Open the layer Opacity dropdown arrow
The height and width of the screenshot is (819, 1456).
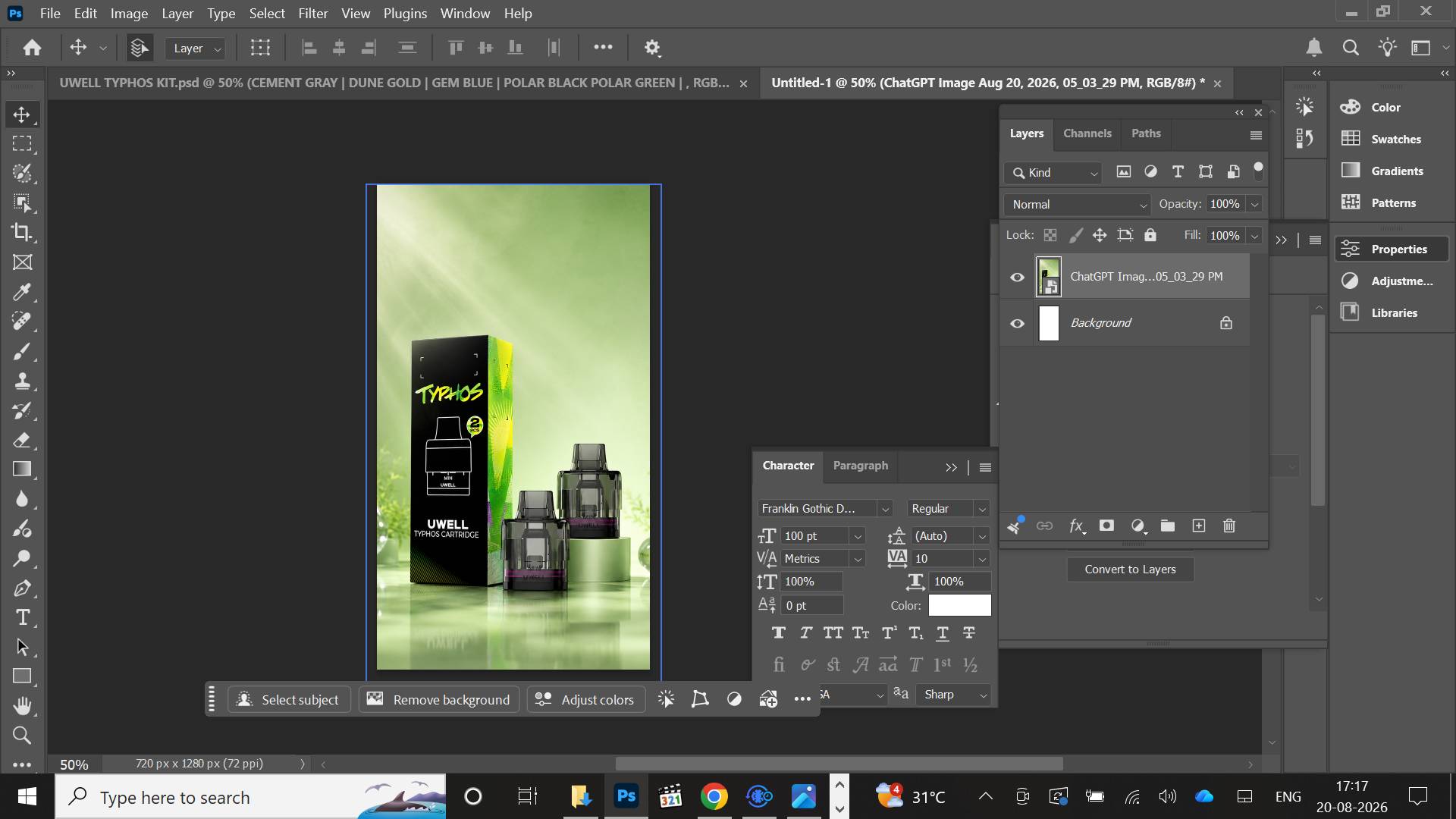click(x=1254, y=204)
